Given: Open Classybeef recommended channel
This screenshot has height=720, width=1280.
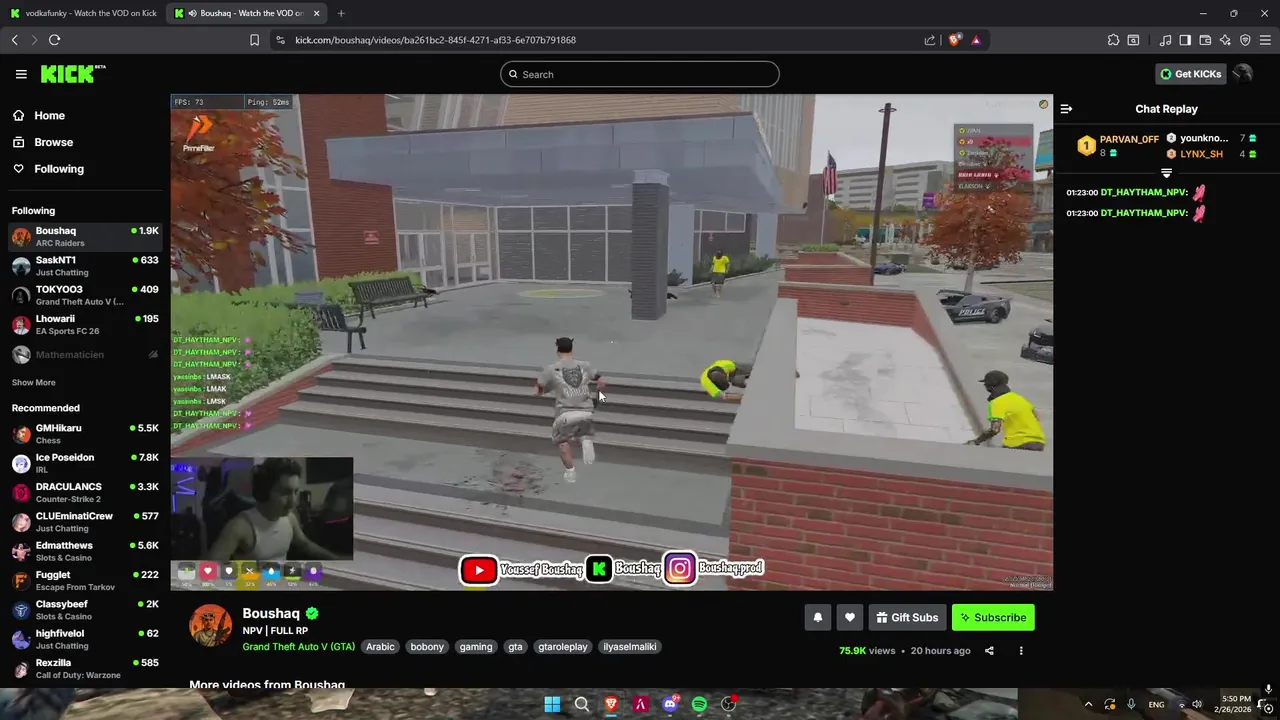Looking at the screenshot, I should tap(85, 610).
